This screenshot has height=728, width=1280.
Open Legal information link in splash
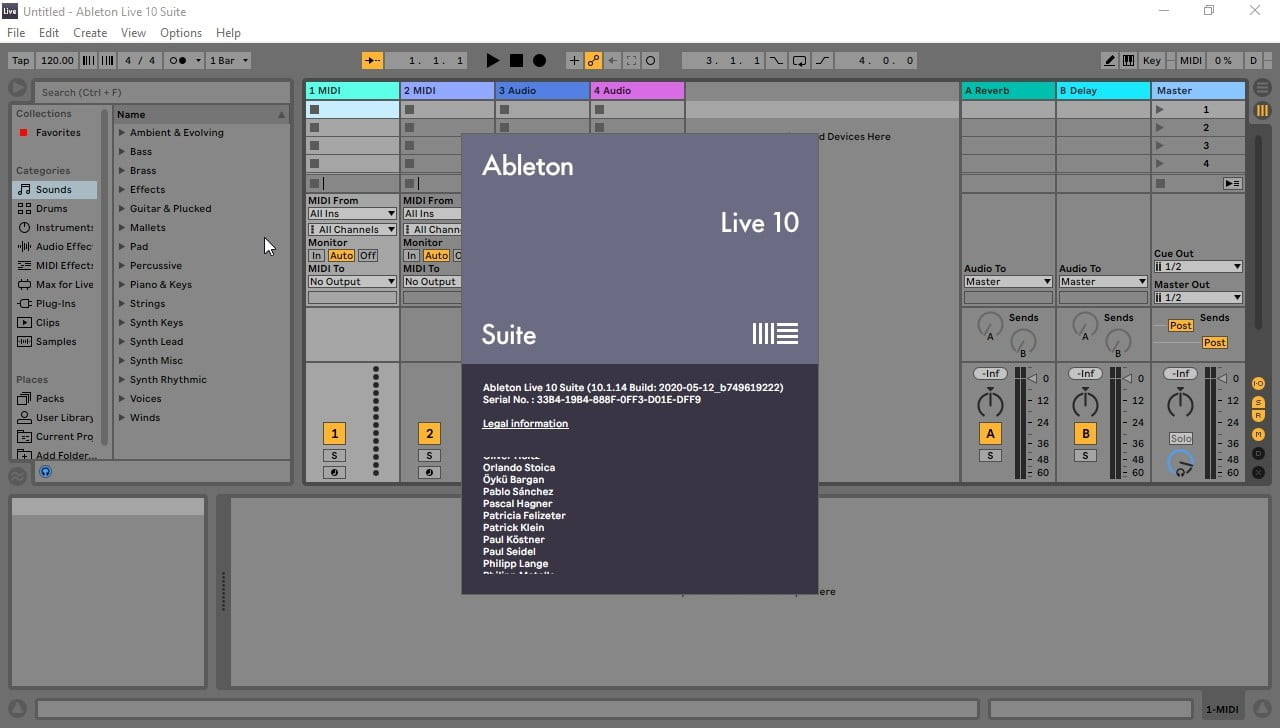tap(525, 424)
